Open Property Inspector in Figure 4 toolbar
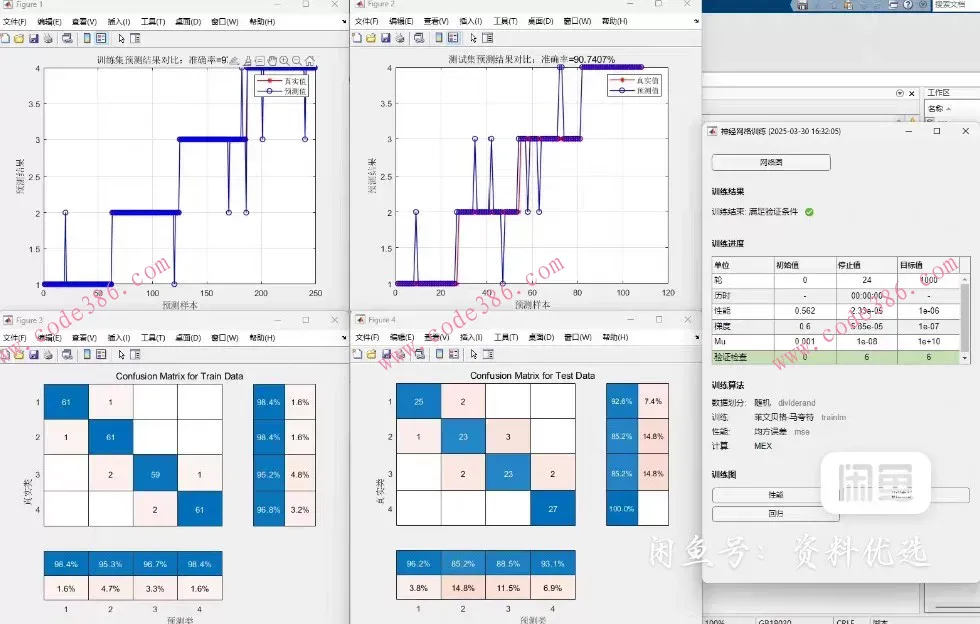 pyautogui.click(x=488, y=354)
